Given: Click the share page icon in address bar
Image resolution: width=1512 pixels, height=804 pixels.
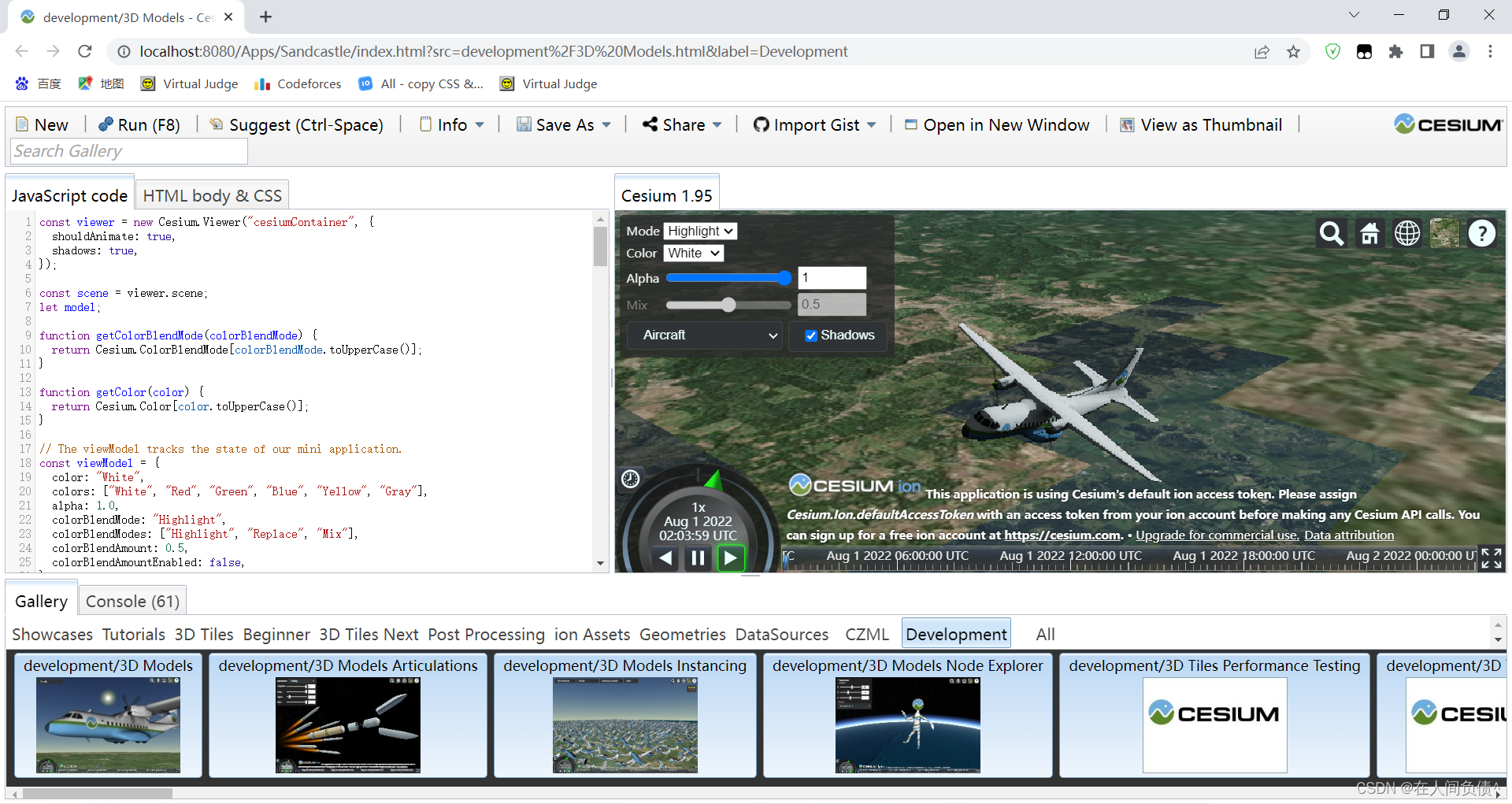Looking at the screenshot, I should (1262, 51).
